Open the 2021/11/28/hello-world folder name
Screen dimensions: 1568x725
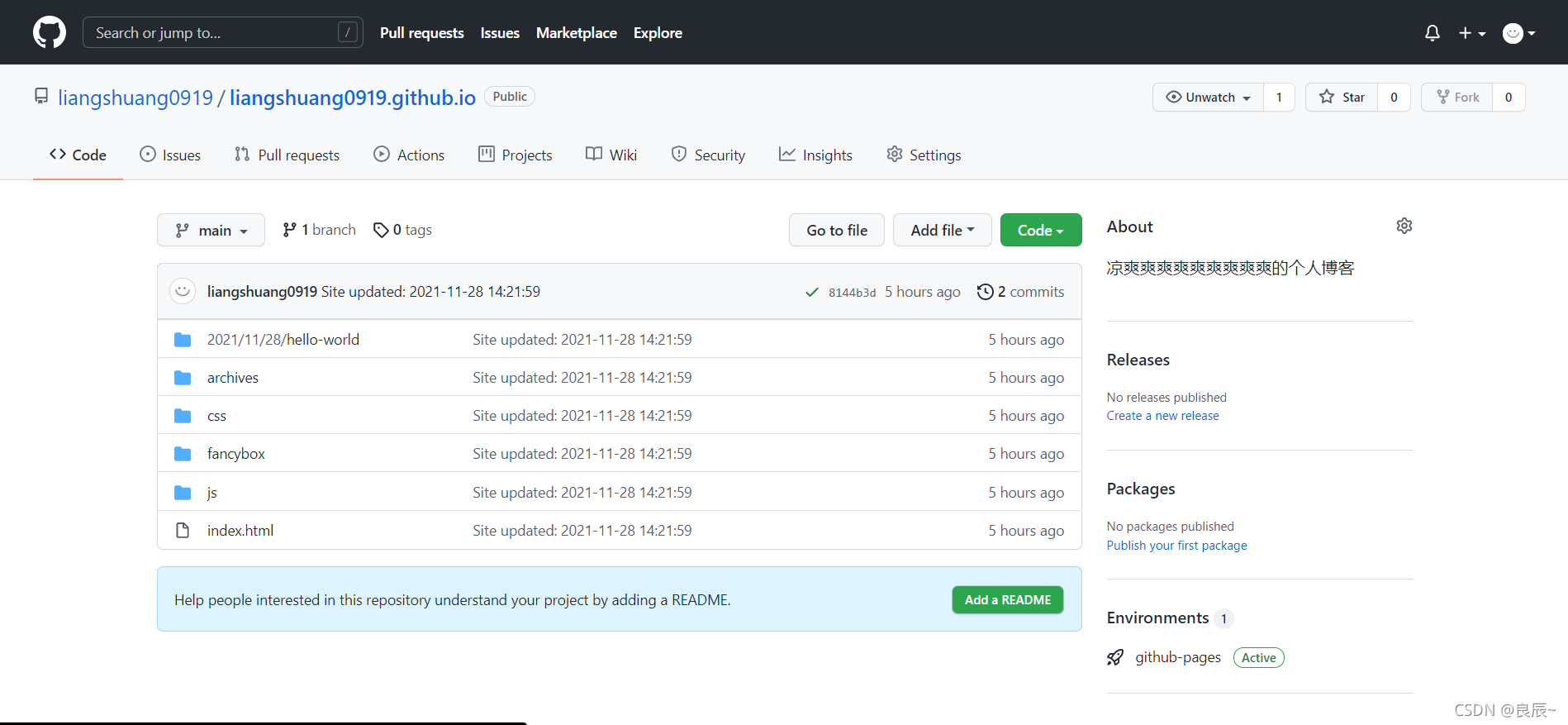click(283, 340)
